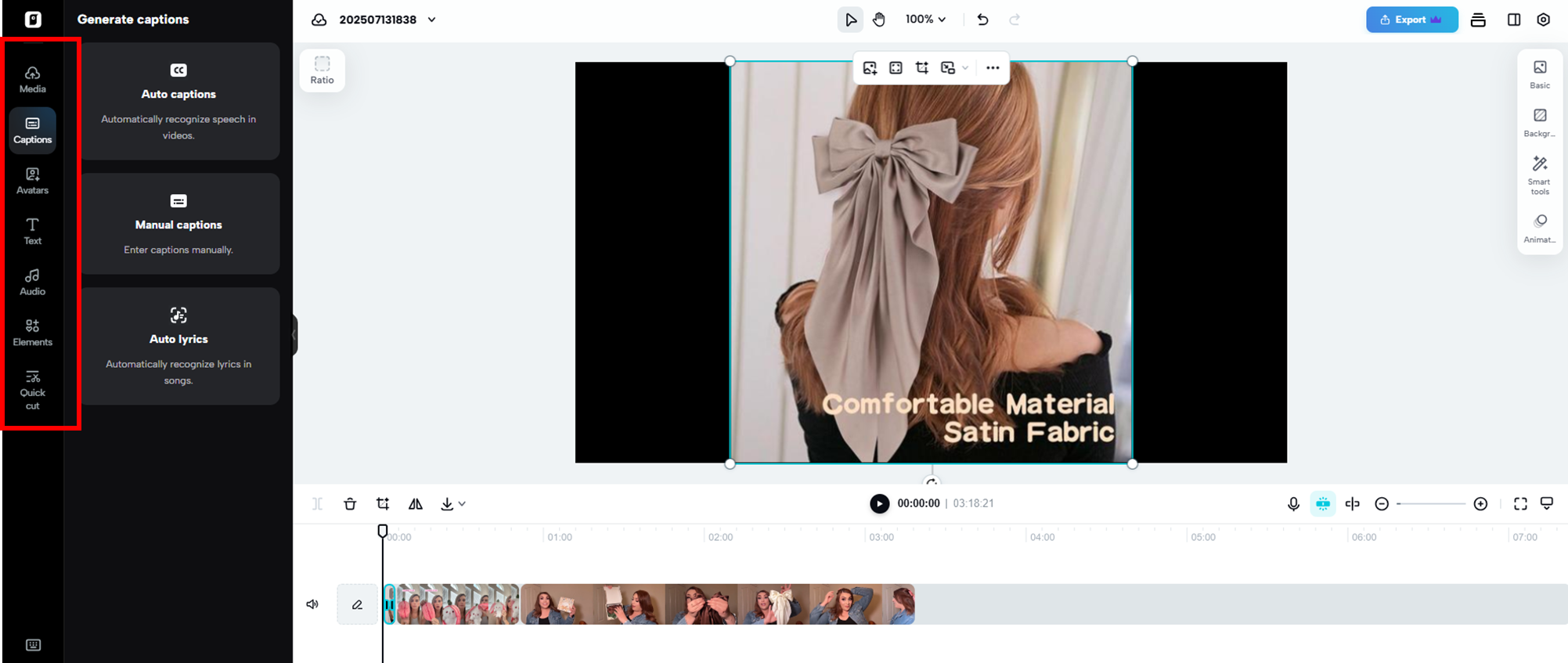Choose Auto captions option
Screen dimensions: 1568x663
(179, 102)
